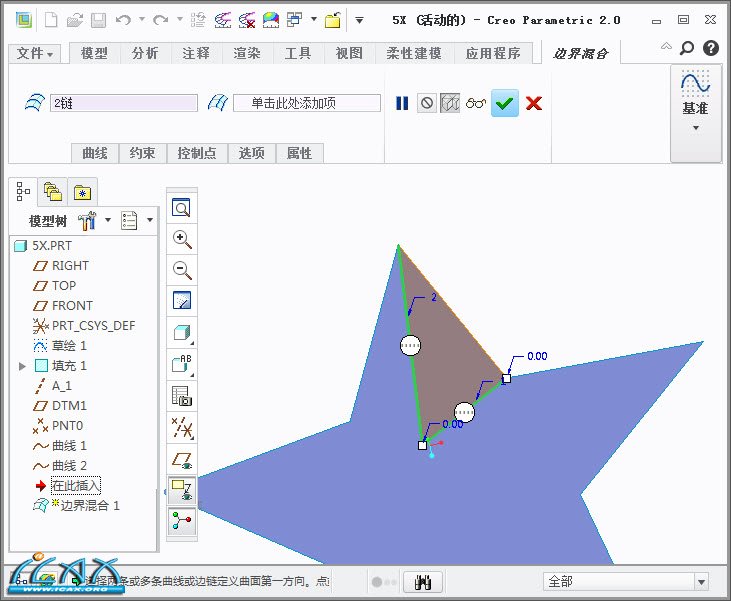Switch to the 视图 ribbon tab
The height and width of the screenshot is (601, 731).
pos(349,53)
